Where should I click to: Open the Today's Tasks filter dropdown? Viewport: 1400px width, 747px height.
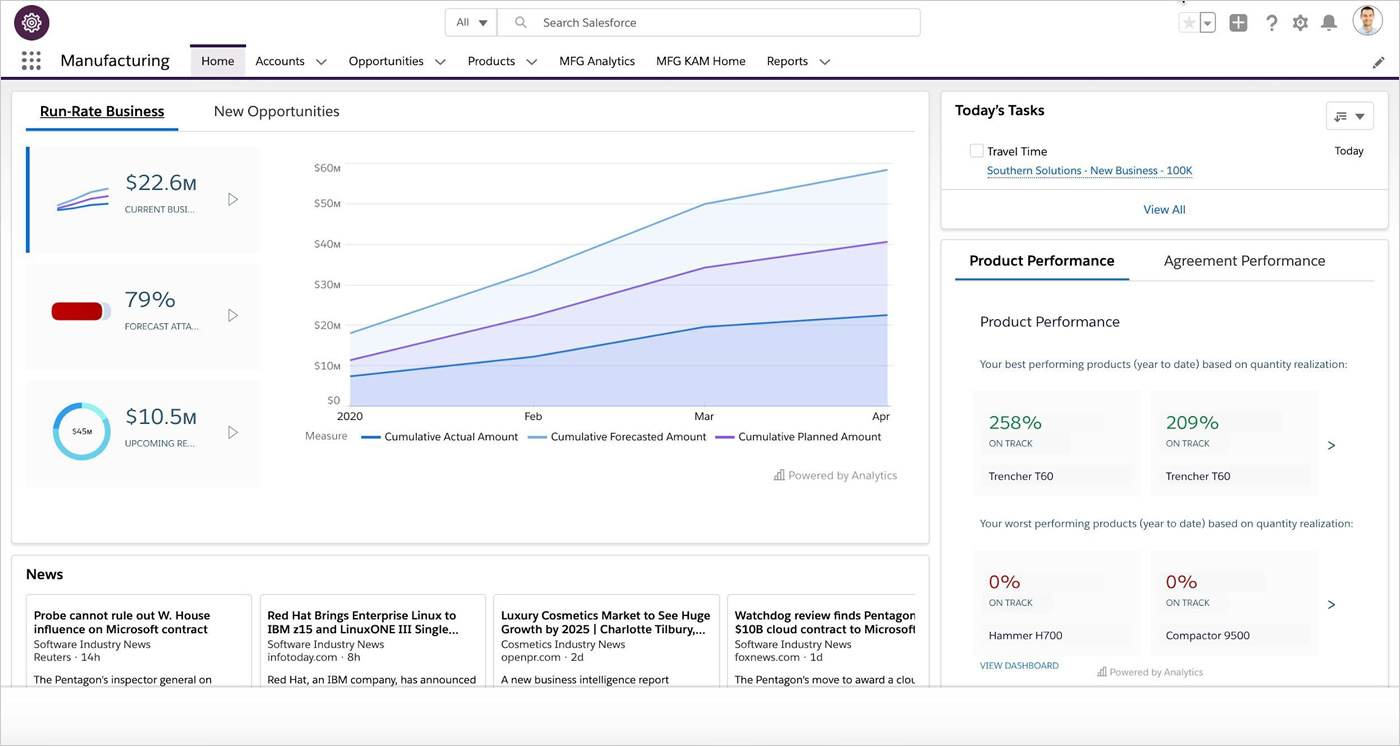tap(1349, 116)
